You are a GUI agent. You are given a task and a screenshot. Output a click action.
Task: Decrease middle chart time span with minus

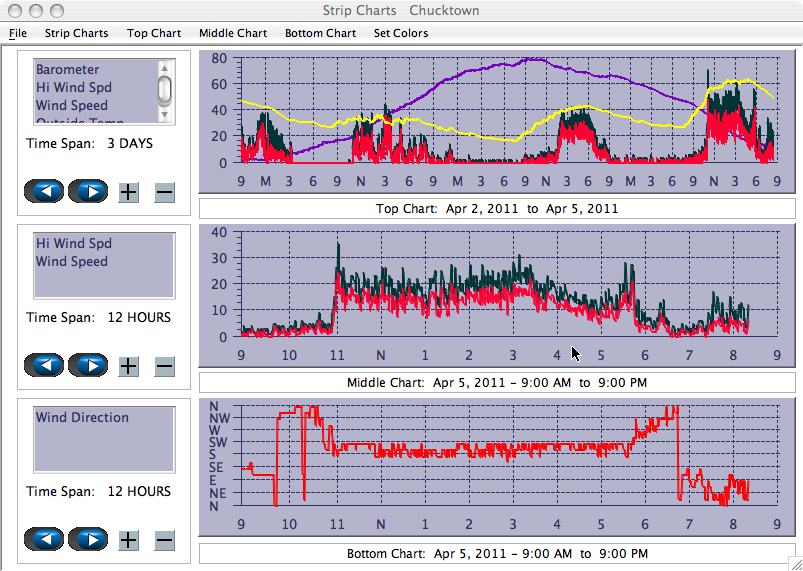tap(165, 366)
